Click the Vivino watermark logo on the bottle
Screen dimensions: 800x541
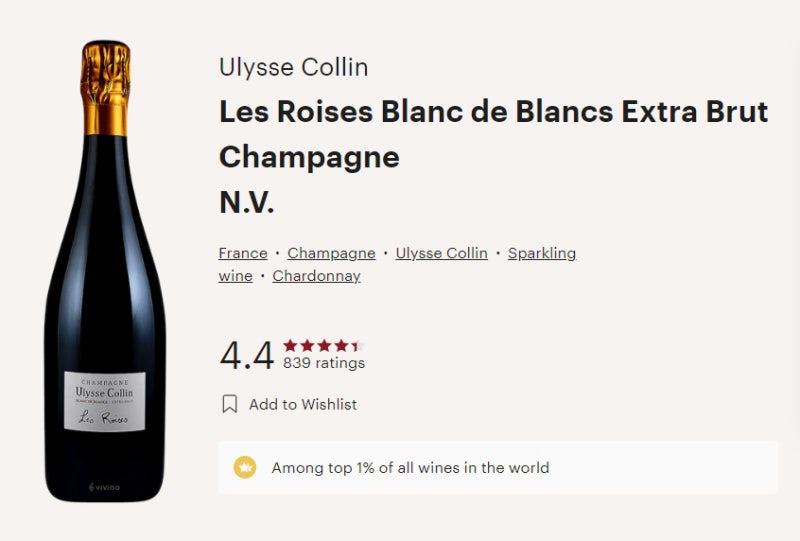(x=105, y=487)
